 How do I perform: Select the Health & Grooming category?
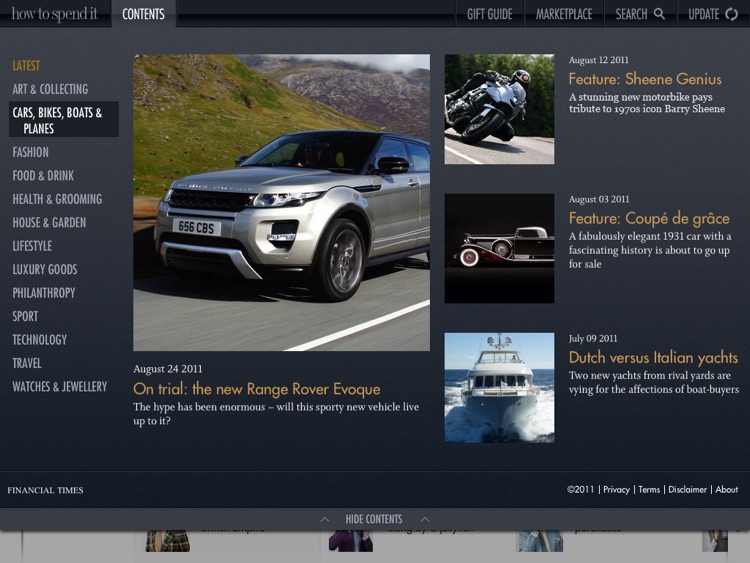pyautogui.click(x=57, y=199)
